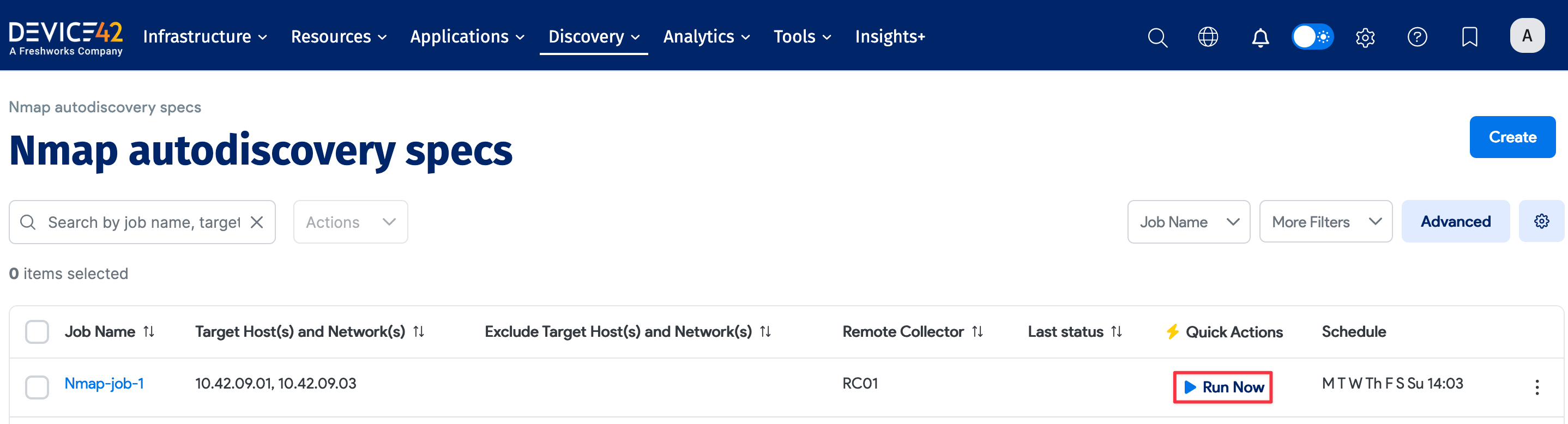Select the Nmap-job-1 row checkbox
The width and height of the screenshot is (1568, 424).
pyautogui.click(x=37, y=387)
